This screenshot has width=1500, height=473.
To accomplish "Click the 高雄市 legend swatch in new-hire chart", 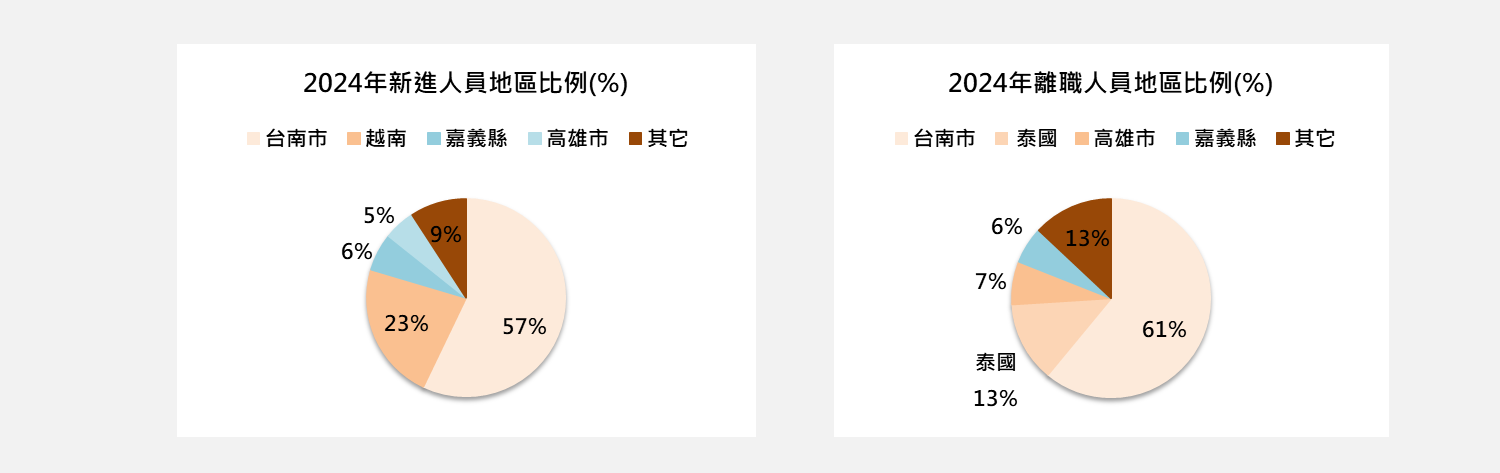I will tap(534, 140).
